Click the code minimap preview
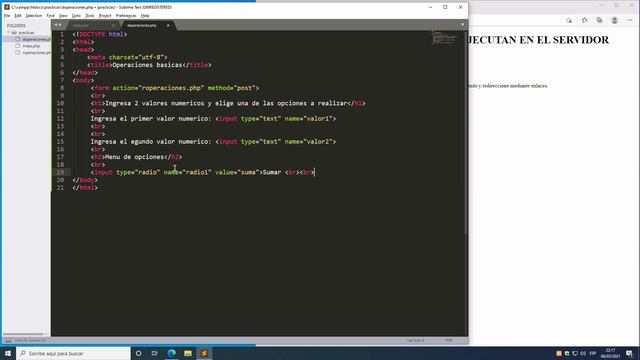The height and width of the screenshot is (360, 640). pos(445,38)
